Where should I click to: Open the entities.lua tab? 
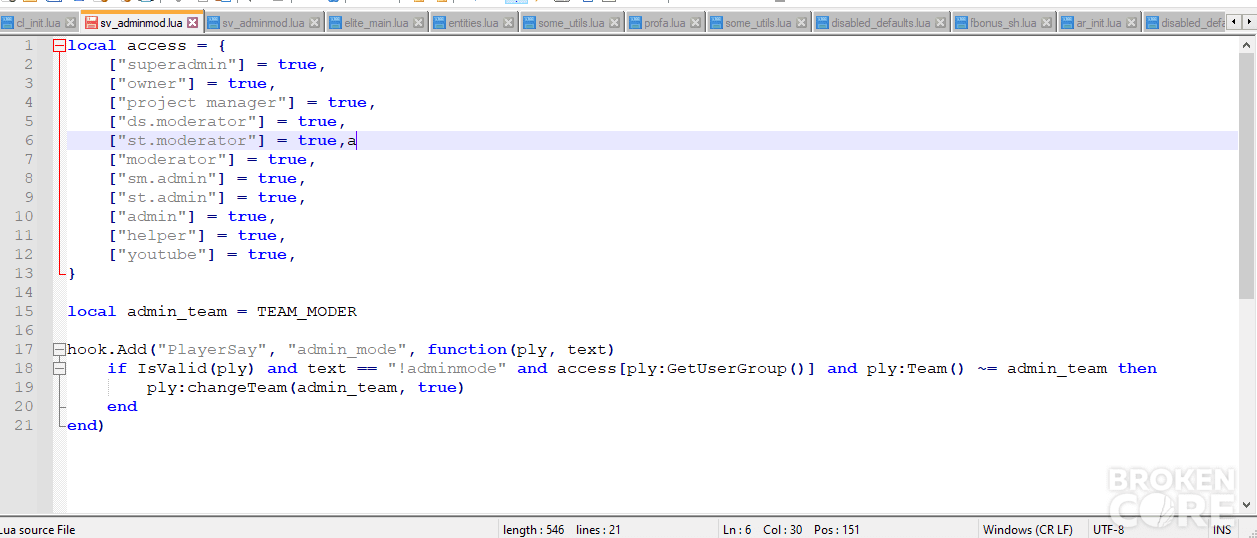click(474, 23)
